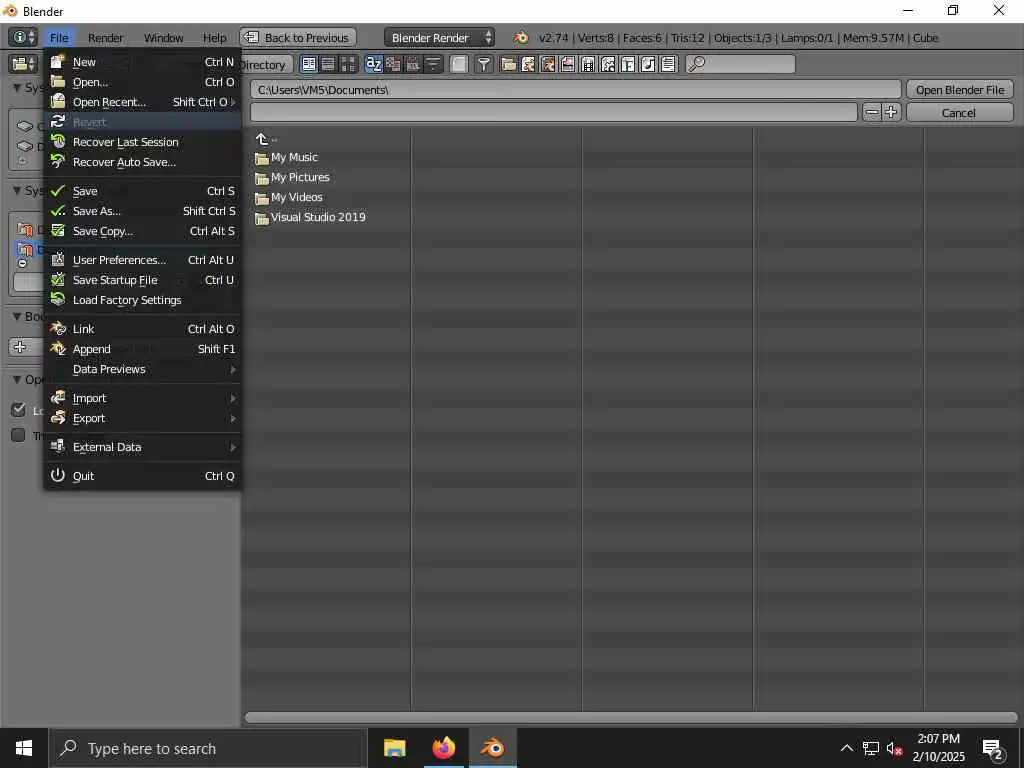Click the Blender logo in the info header

(520, 38)
